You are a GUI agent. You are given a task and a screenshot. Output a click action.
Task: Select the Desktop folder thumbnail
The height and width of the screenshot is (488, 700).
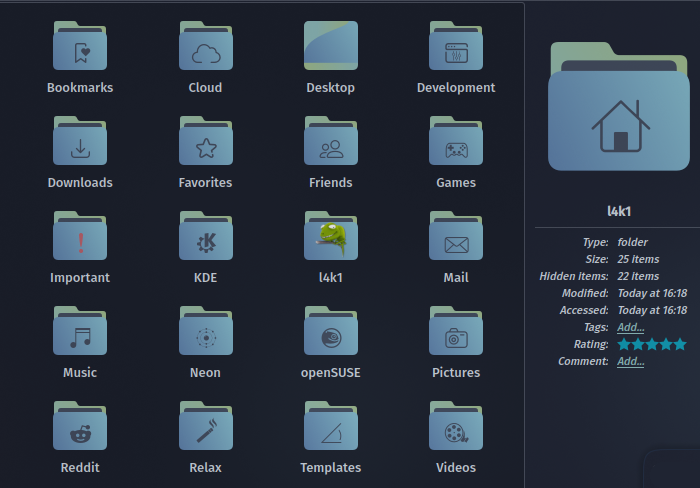click(331, 47)
